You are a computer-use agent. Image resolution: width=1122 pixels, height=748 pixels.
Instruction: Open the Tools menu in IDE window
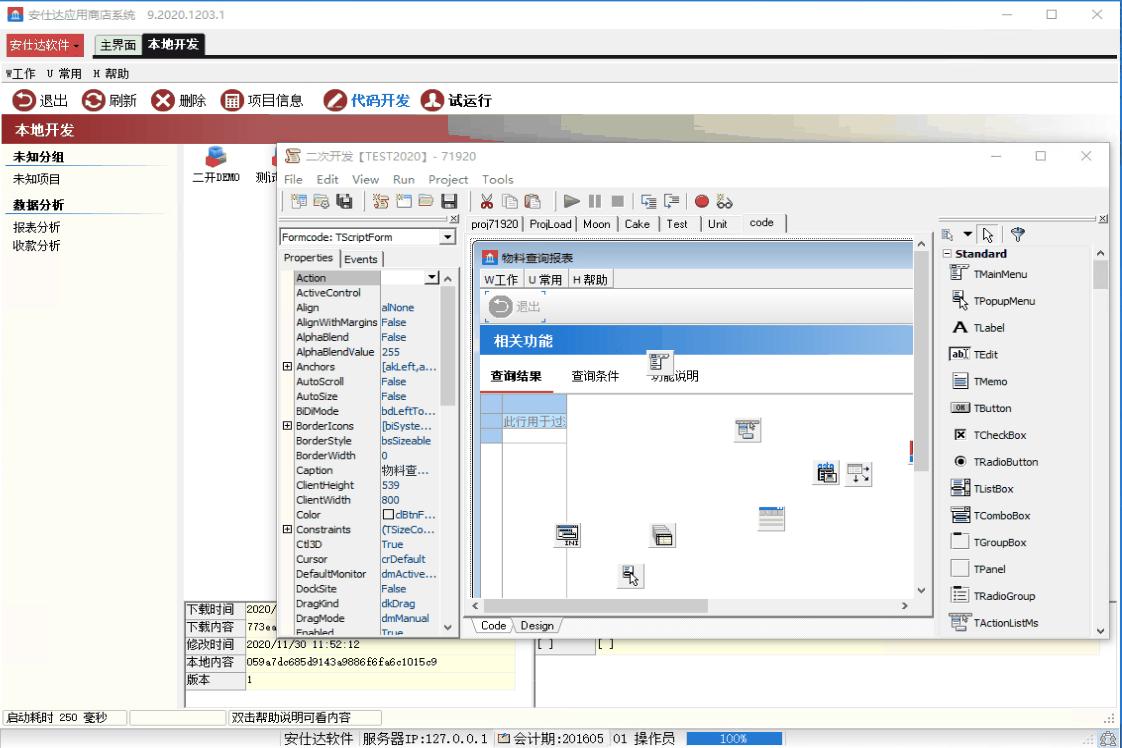(497, 180)
